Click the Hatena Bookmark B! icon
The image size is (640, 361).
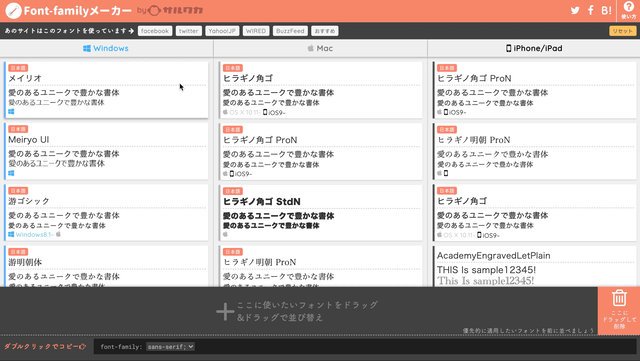[x=606, y=11]
